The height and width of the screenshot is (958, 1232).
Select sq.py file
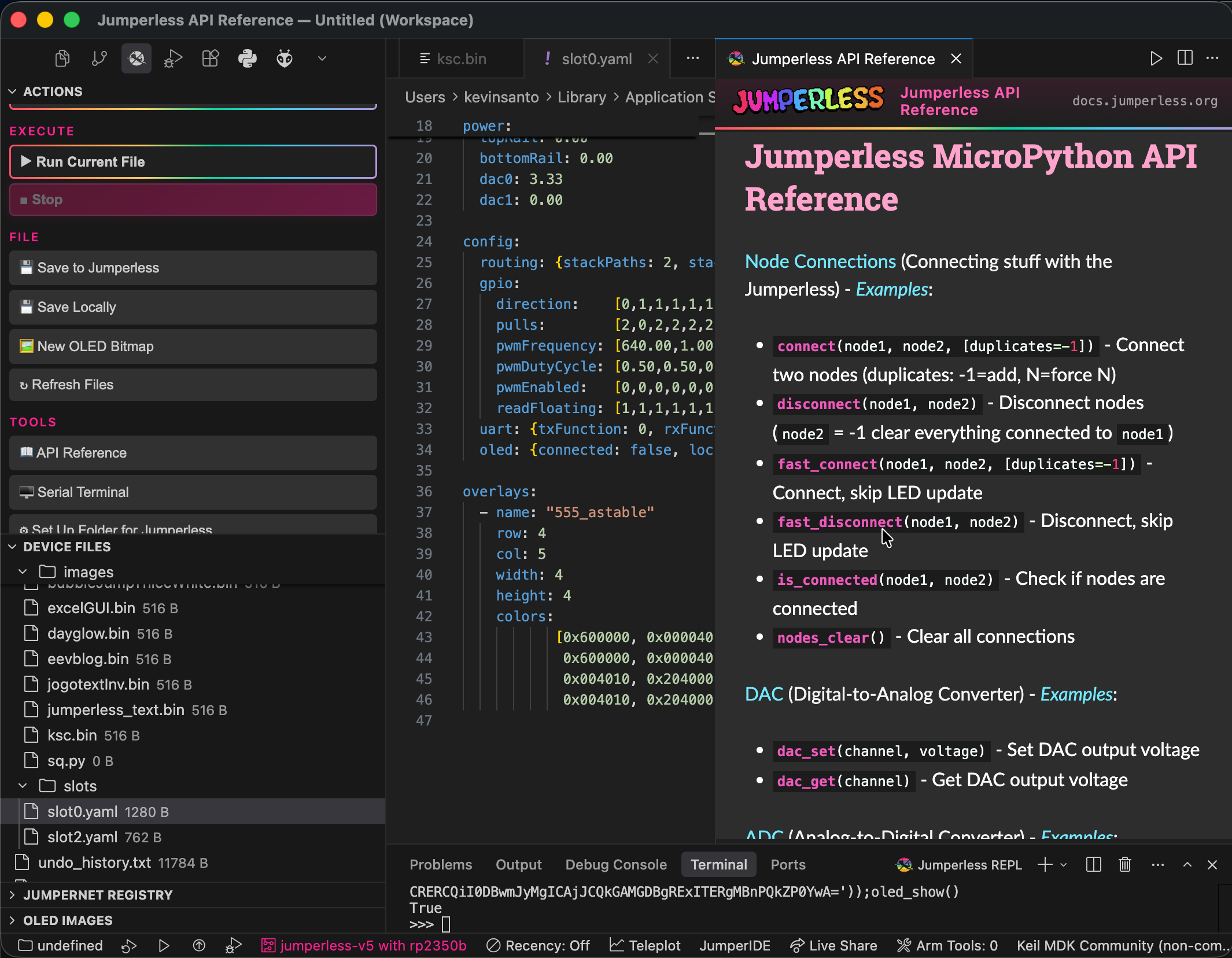[193, 761]
